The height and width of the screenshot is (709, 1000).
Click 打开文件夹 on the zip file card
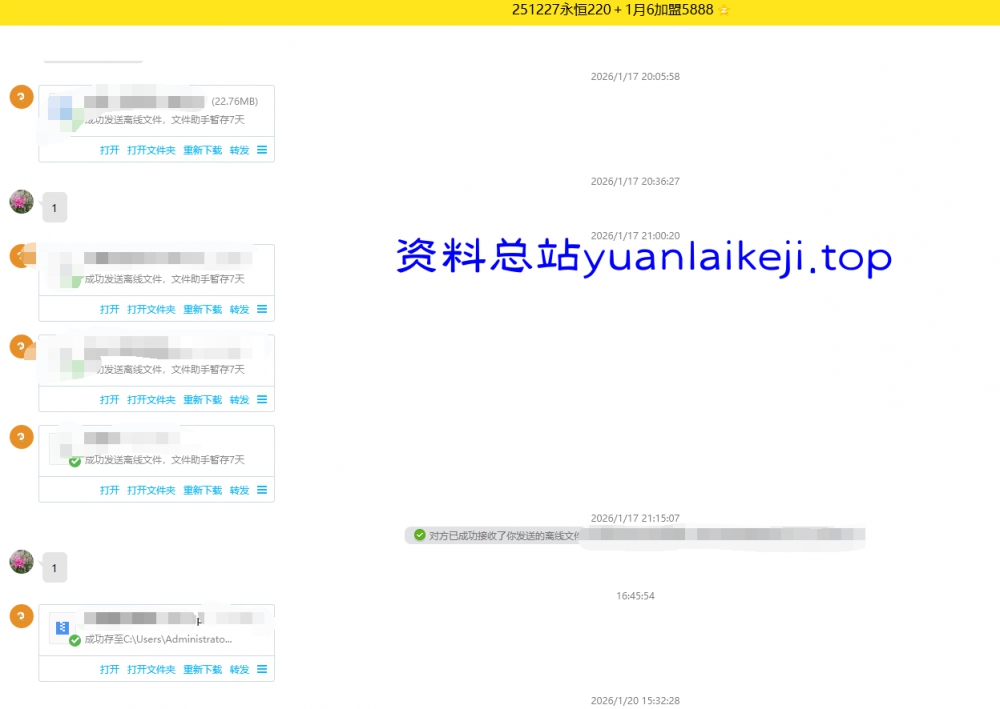click(151, 670)
